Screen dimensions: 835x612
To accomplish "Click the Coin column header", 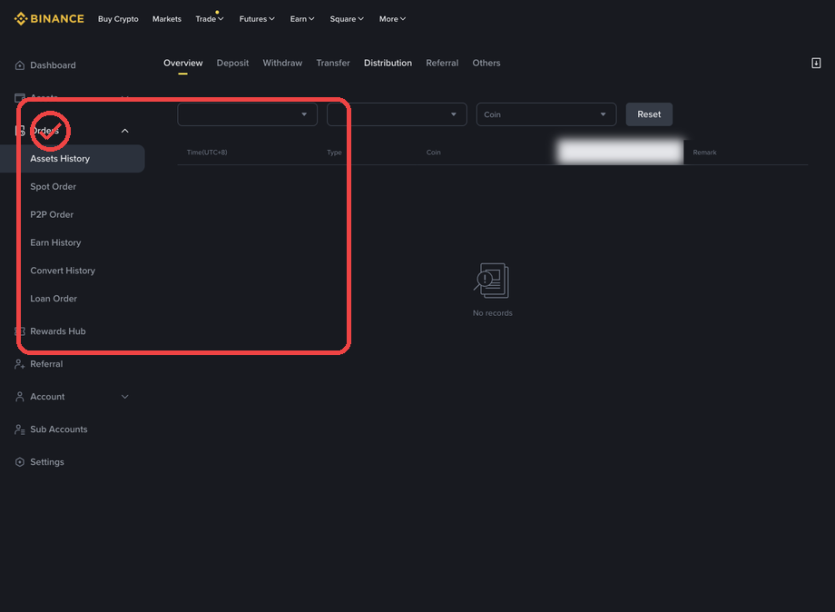I will (x=433, y=152).
